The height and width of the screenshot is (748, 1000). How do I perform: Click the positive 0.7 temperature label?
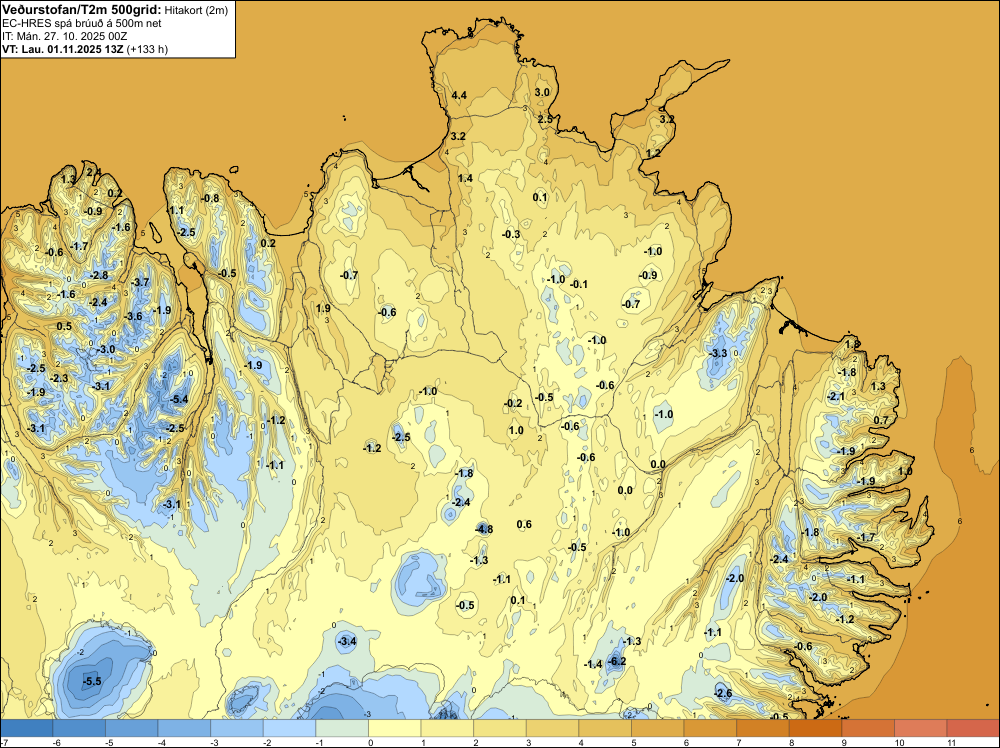pos(881,421)
